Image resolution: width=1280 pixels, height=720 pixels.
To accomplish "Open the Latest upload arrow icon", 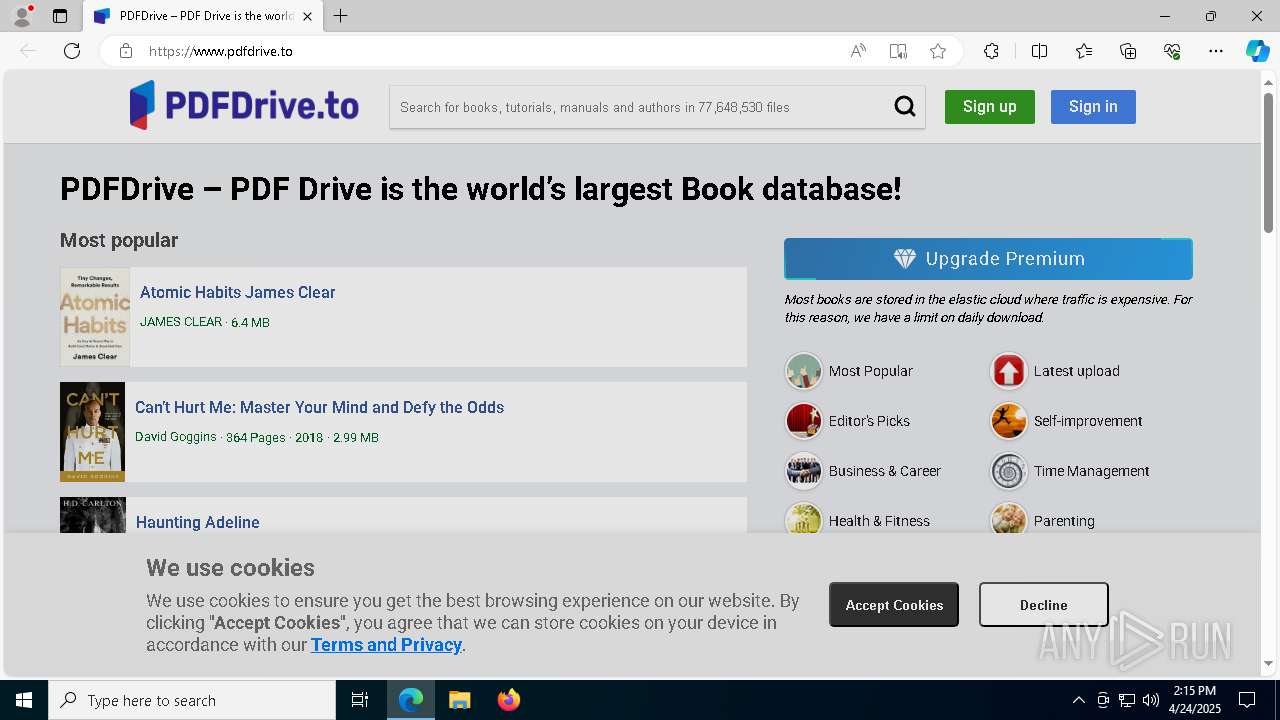I will tap(1008, 371).
